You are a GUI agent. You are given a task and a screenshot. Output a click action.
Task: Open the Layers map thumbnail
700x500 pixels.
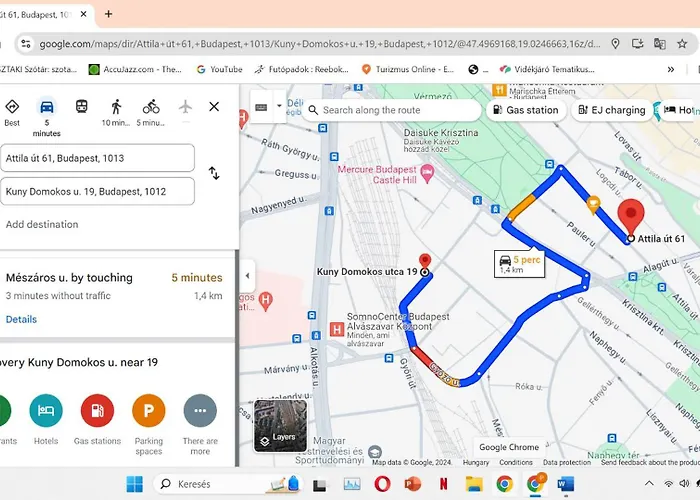click(x=280, y=426)
